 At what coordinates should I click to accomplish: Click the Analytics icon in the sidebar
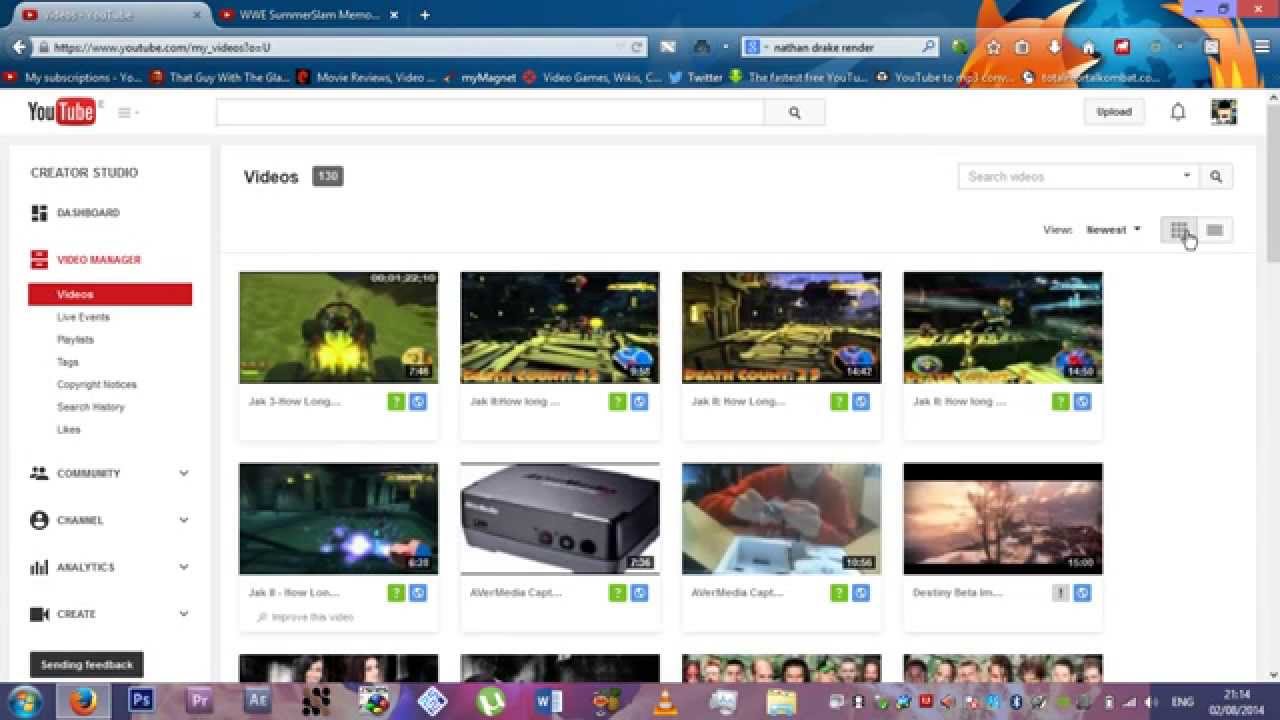click(x=39, y=567)
